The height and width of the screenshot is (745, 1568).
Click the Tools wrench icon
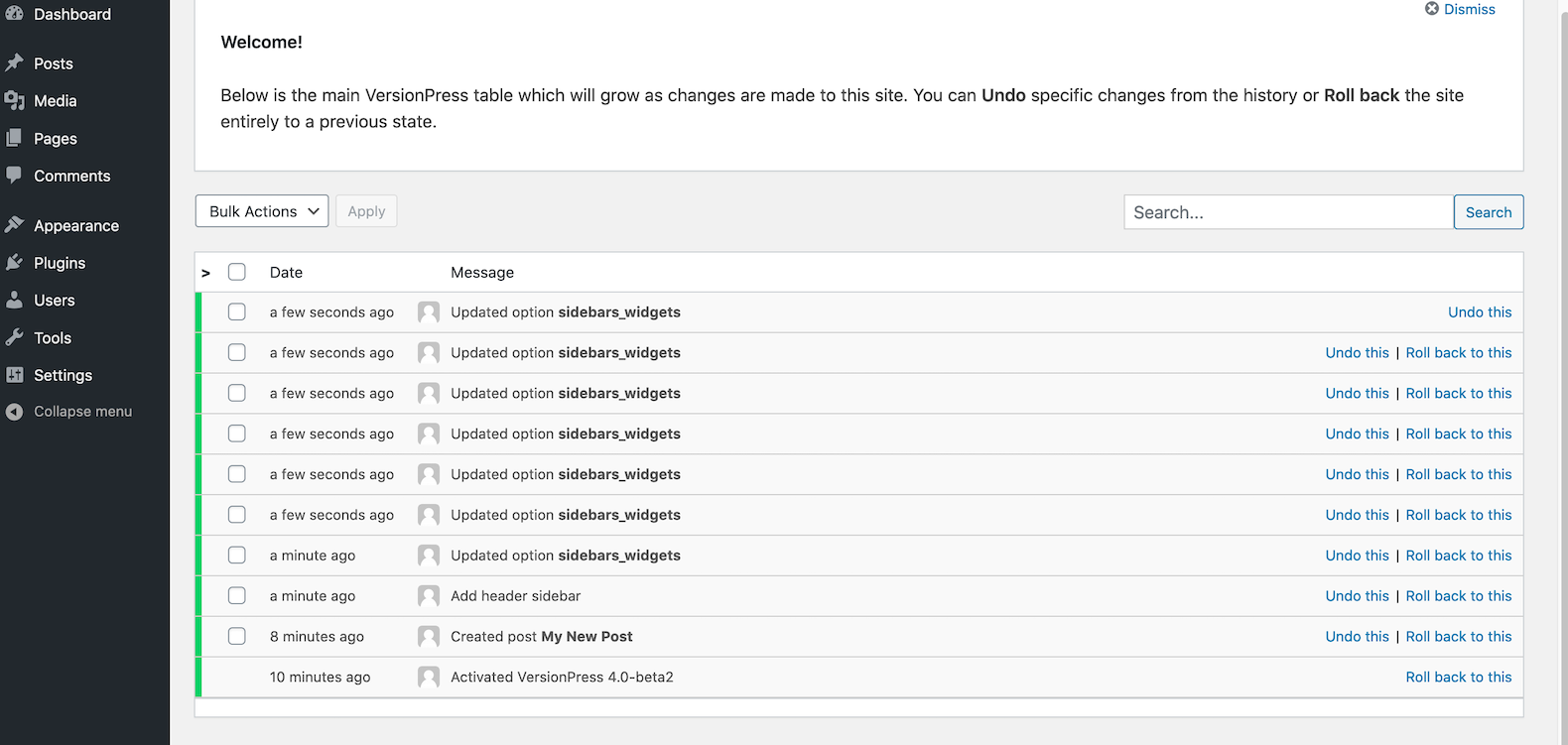15,338
